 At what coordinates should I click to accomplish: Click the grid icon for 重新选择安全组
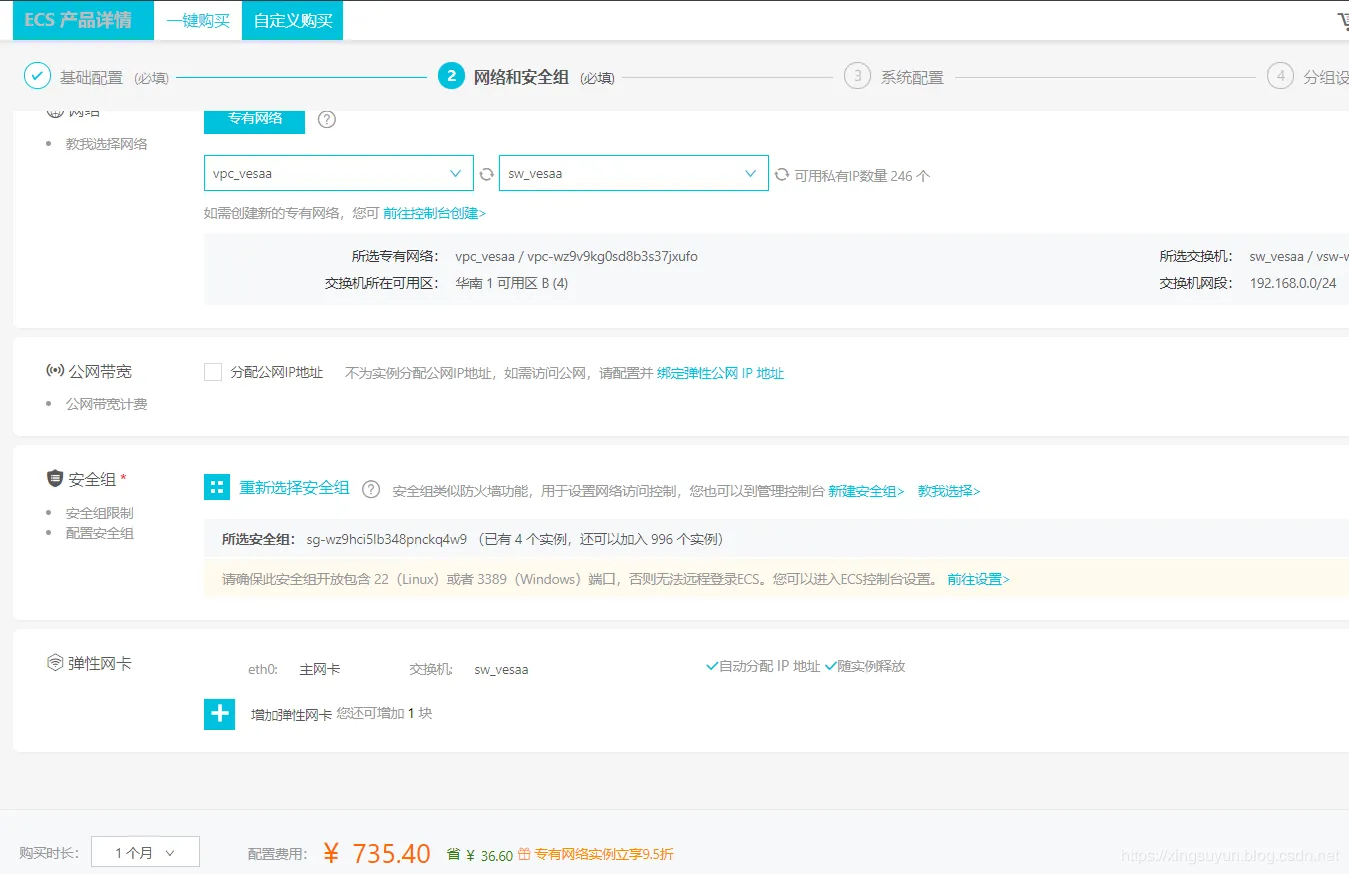tap(217, 488)
